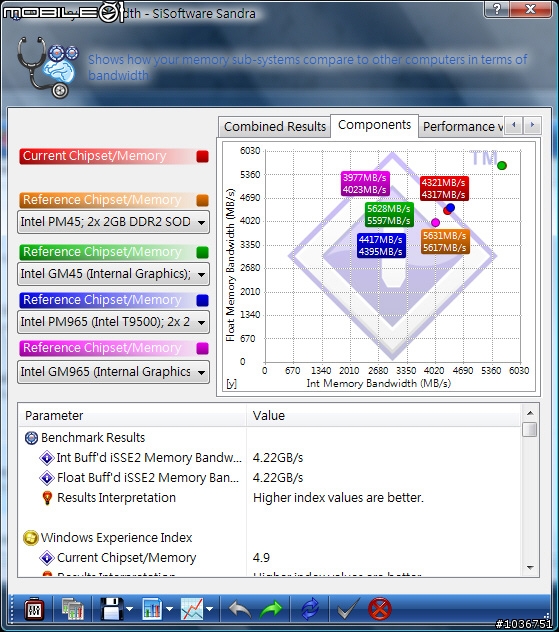The image size is (559, 632).
Task: Open the save icon dropdown arrow
Action: [x=129, y=609]
